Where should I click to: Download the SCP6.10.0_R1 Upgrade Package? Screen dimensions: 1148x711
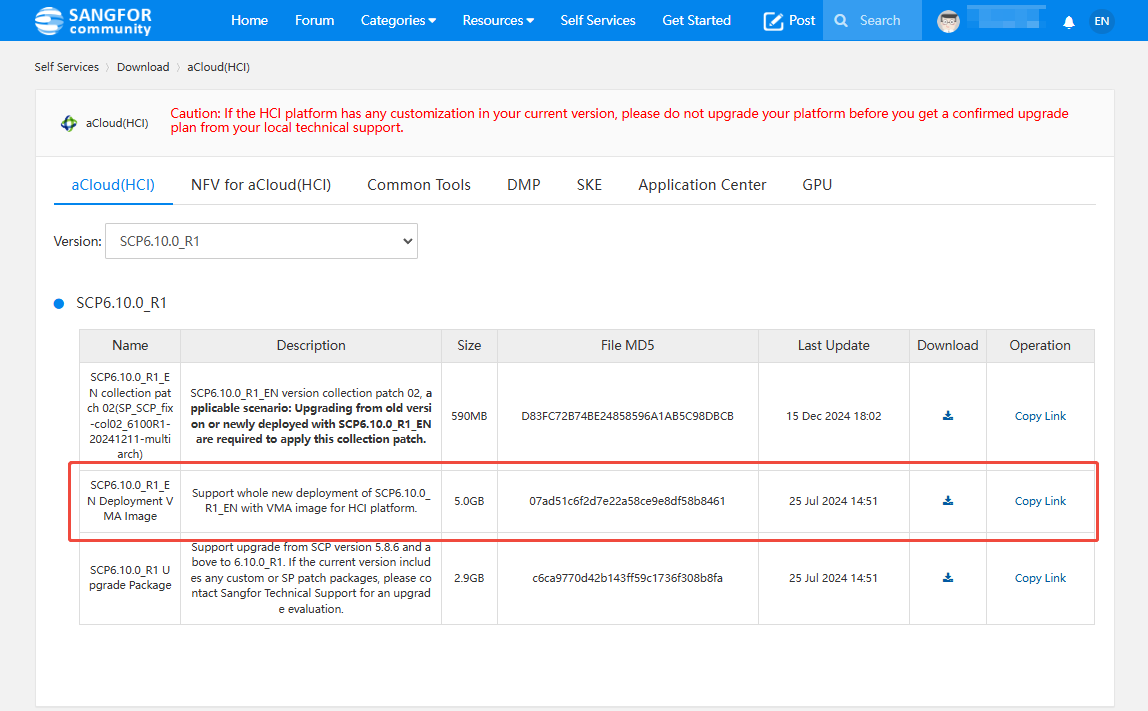click(x=947, y=578)
